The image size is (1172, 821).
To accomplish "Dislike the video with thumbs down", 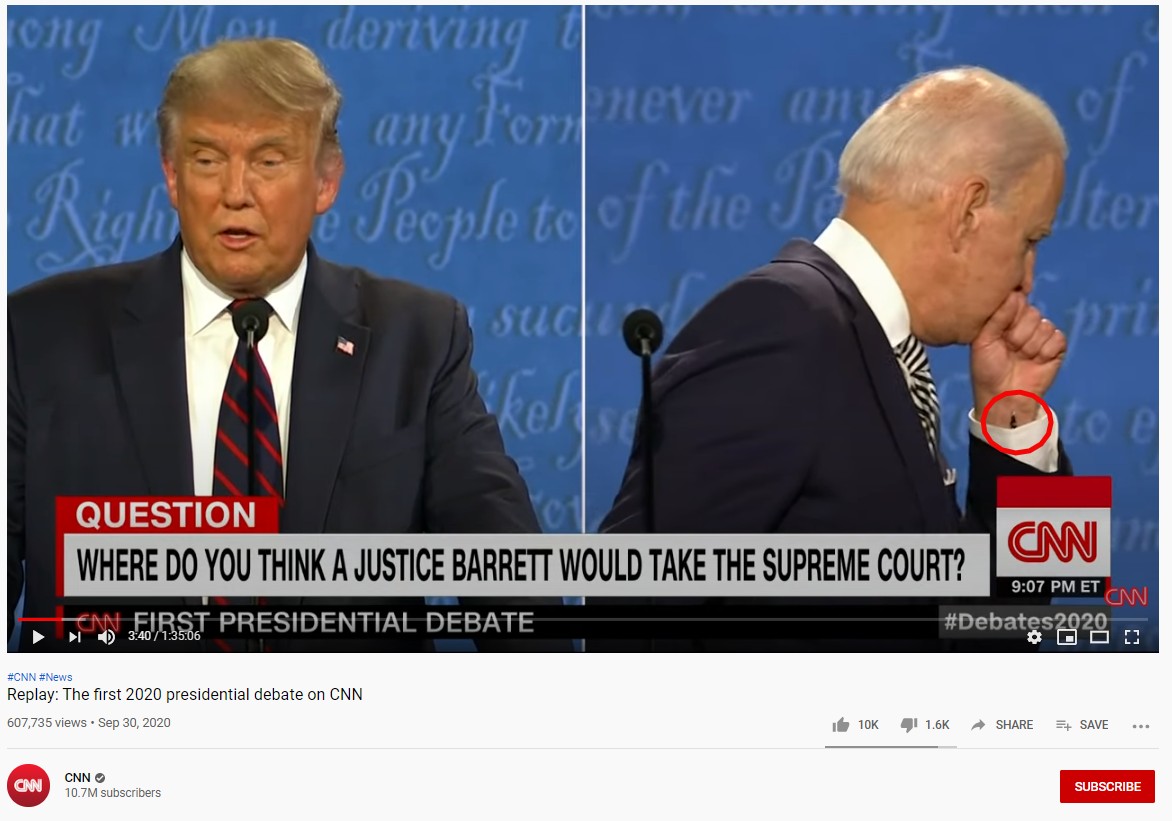I will click(x=925, y=725).
